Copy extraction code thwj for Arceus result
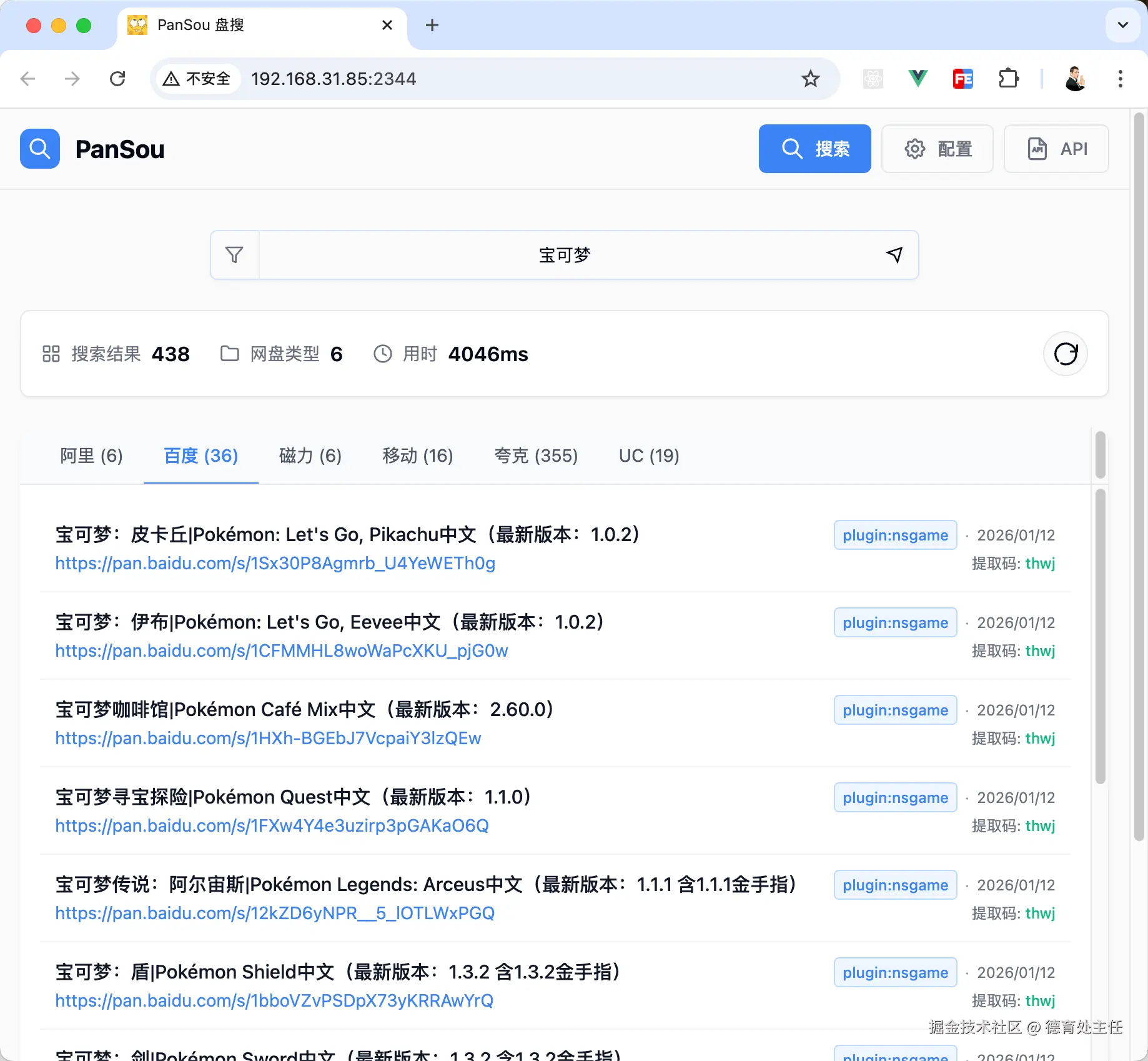 (x=1040, y=914)
